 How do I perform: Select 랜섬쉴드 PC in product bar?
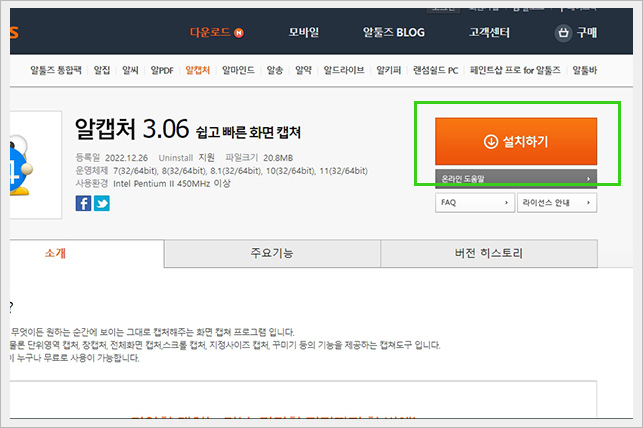pos(436,70)
